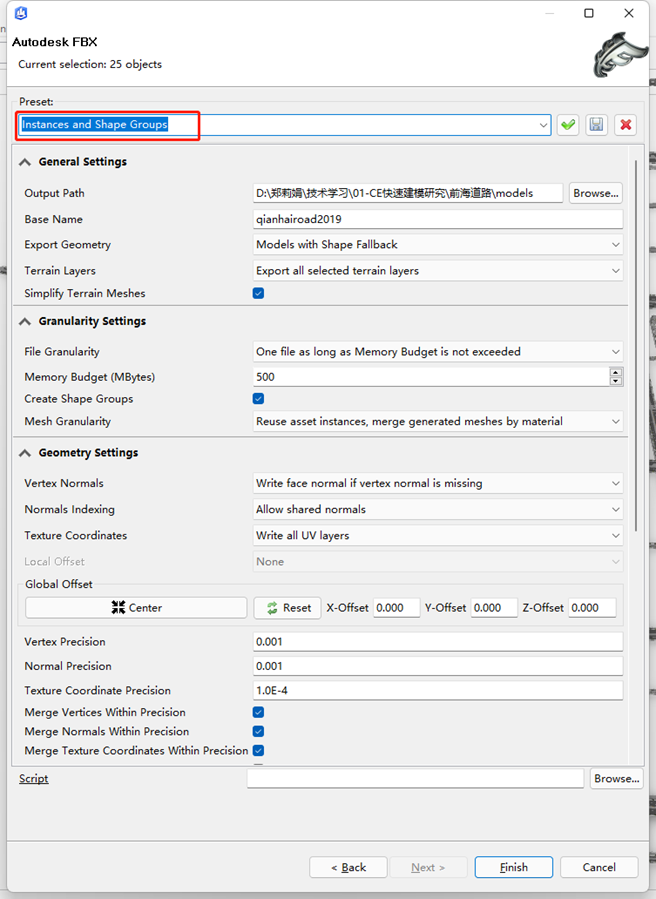This screenshot has width=656, height=899.
Task: Click the settings panel vertical scrollbar
Action: (635, 346)
